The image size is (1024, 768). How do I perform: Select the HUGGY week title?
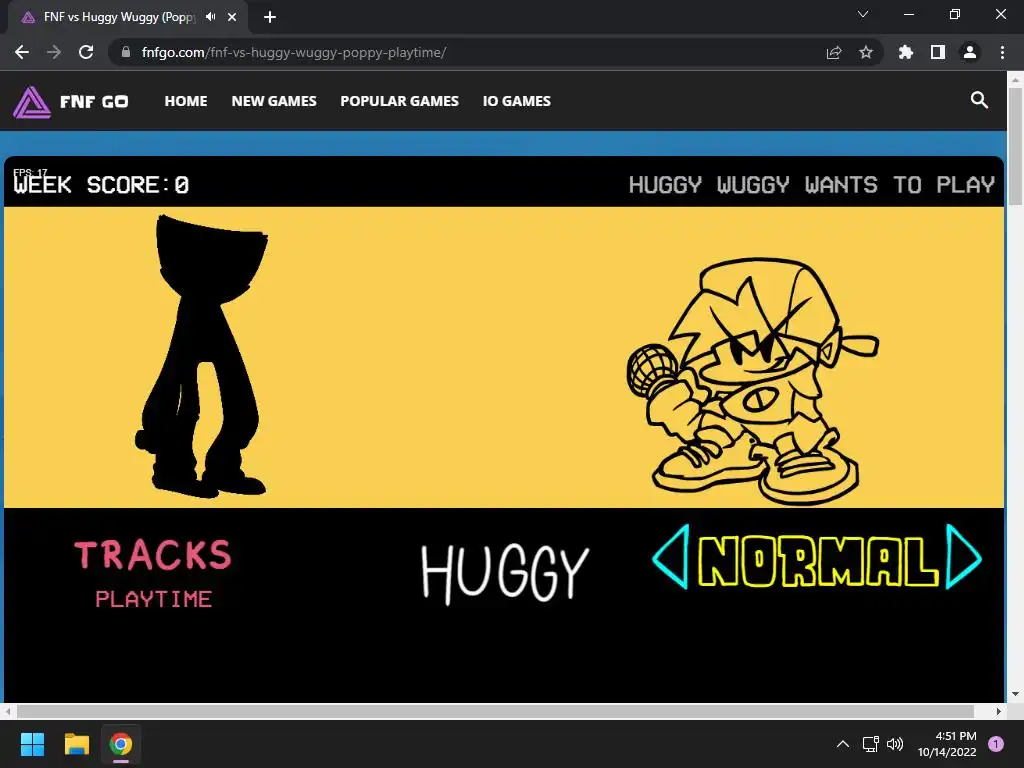click(505, 573)
